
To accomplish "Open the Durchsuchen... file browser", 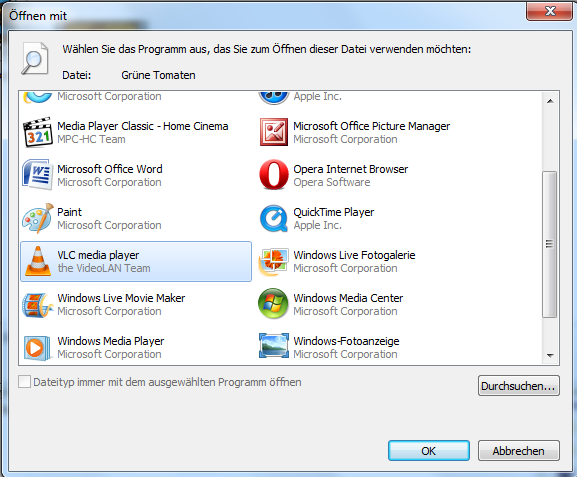I will pos(518,386).
